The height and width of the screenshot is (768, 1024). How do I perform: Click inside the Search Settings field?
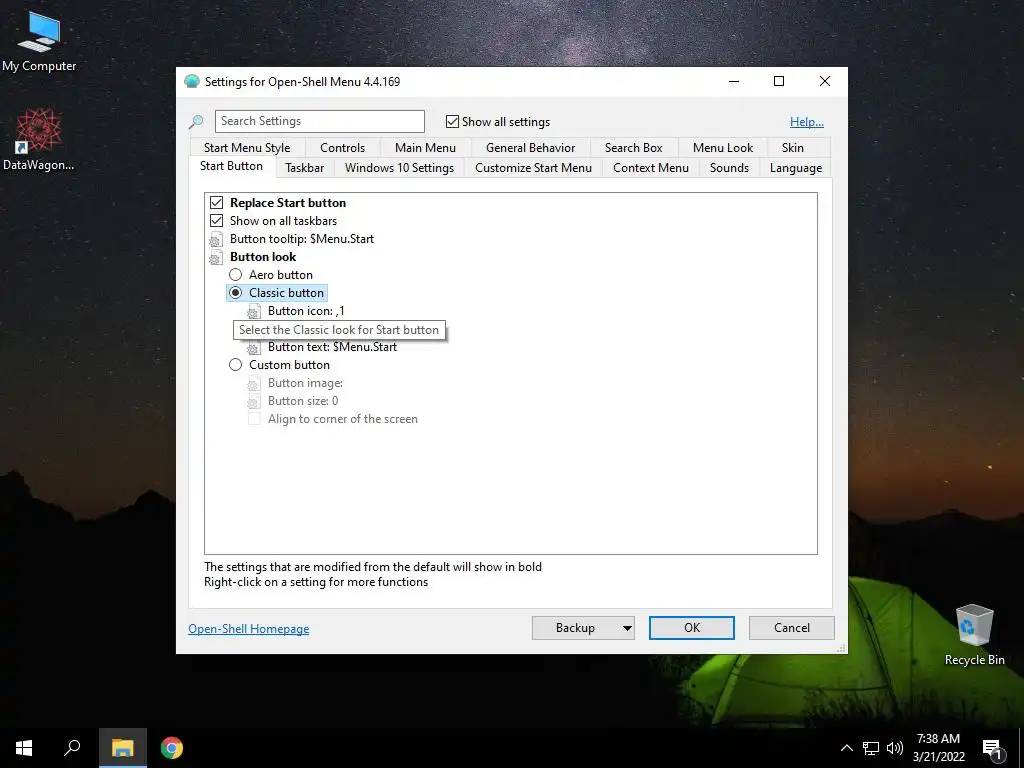pyautogui.click(x=319, y=121)
